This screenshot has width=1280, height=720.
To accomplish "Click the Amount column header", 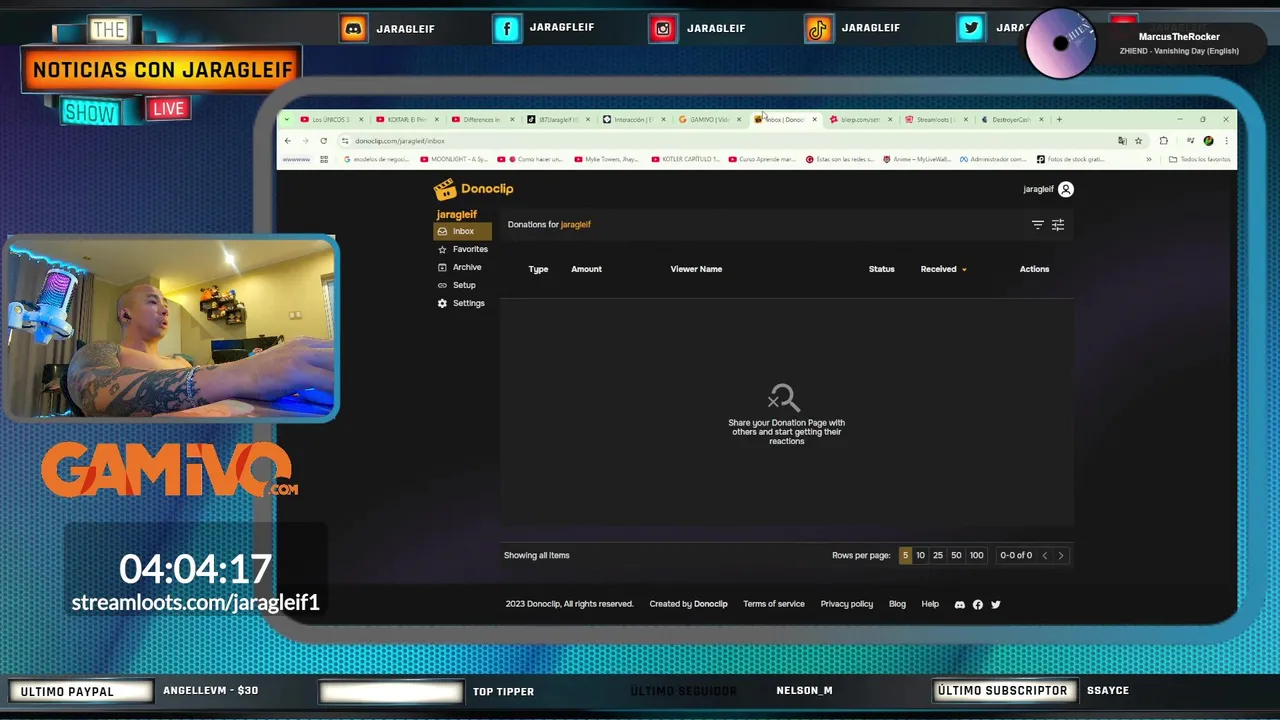I will 586,269.
